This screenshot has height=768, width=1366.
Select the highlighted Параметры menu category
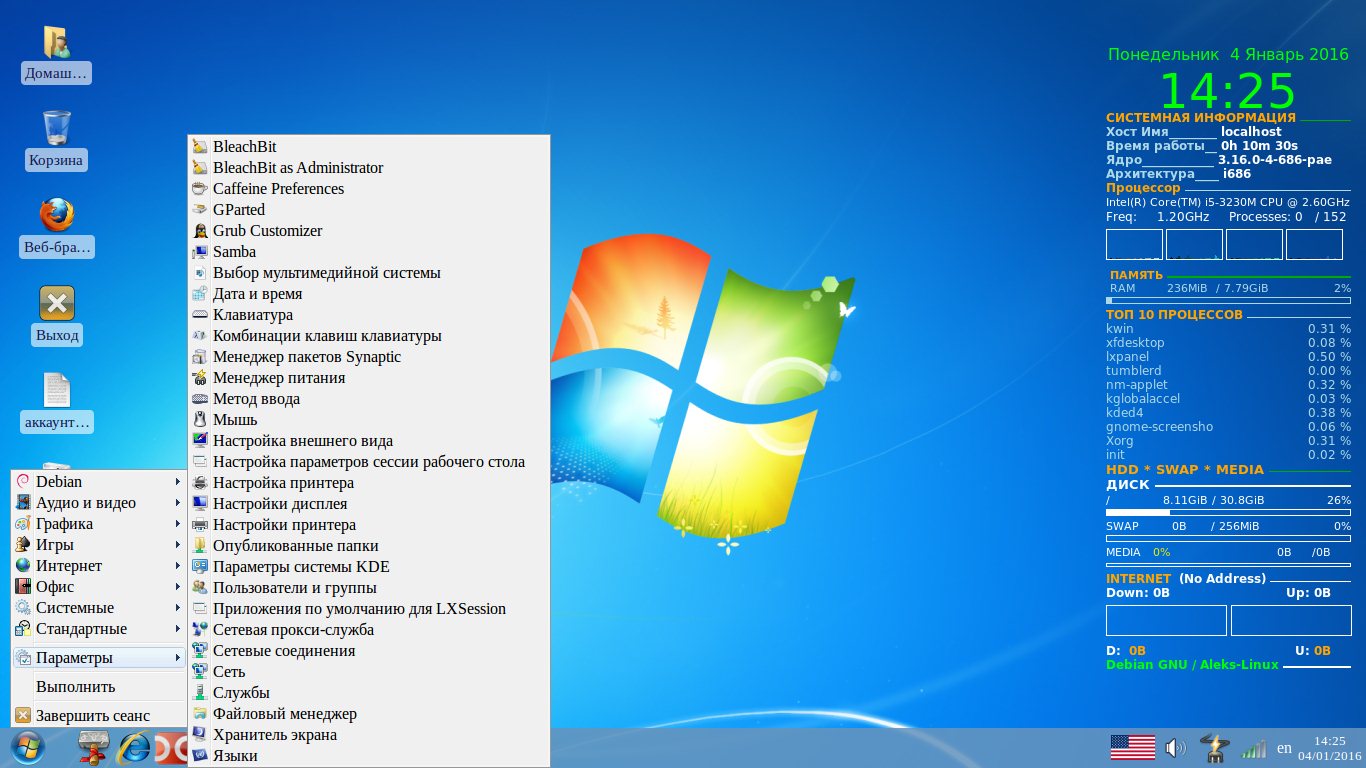pos(98,657)
